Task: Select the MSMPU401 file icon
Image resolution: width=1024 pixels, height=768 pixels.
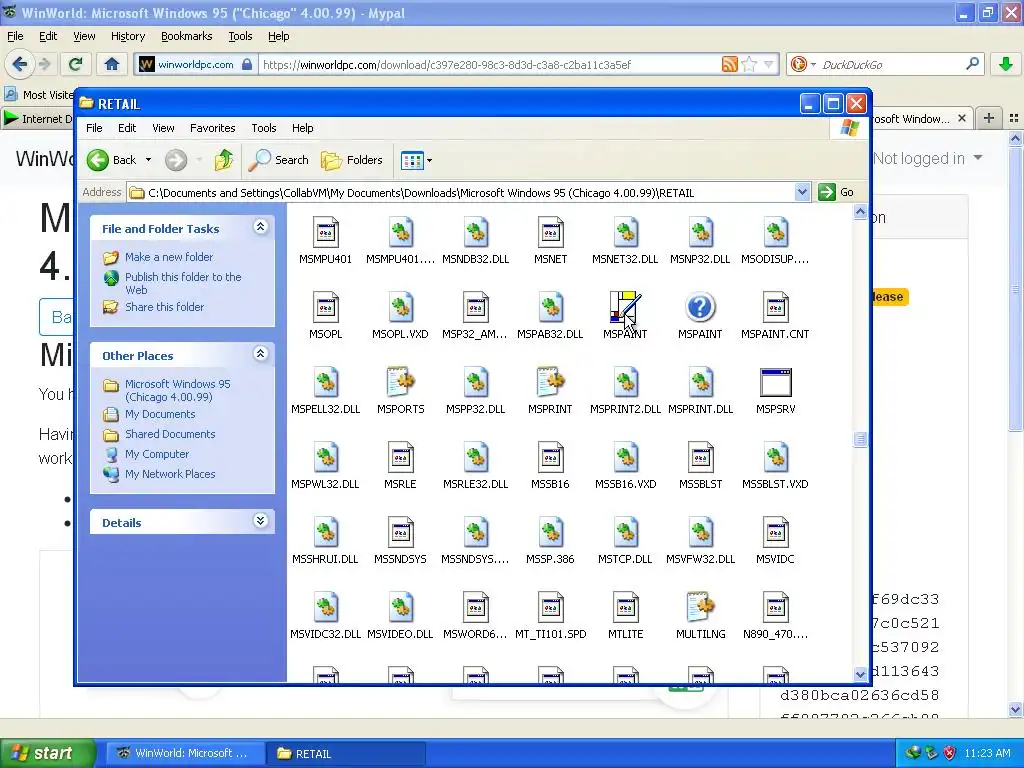Action: coord(325,232)
